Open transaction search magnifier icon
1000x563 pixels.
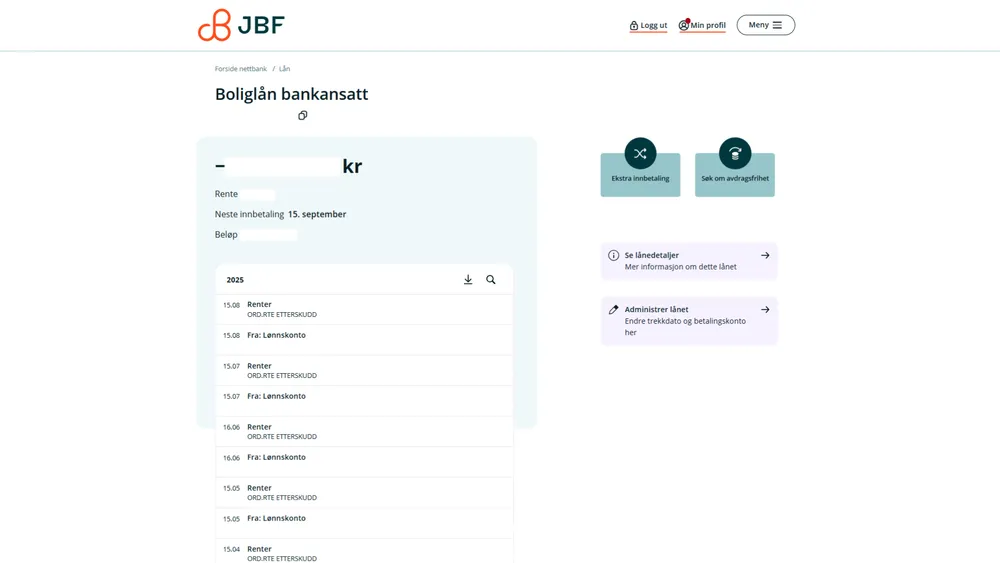tap(491, 280)
